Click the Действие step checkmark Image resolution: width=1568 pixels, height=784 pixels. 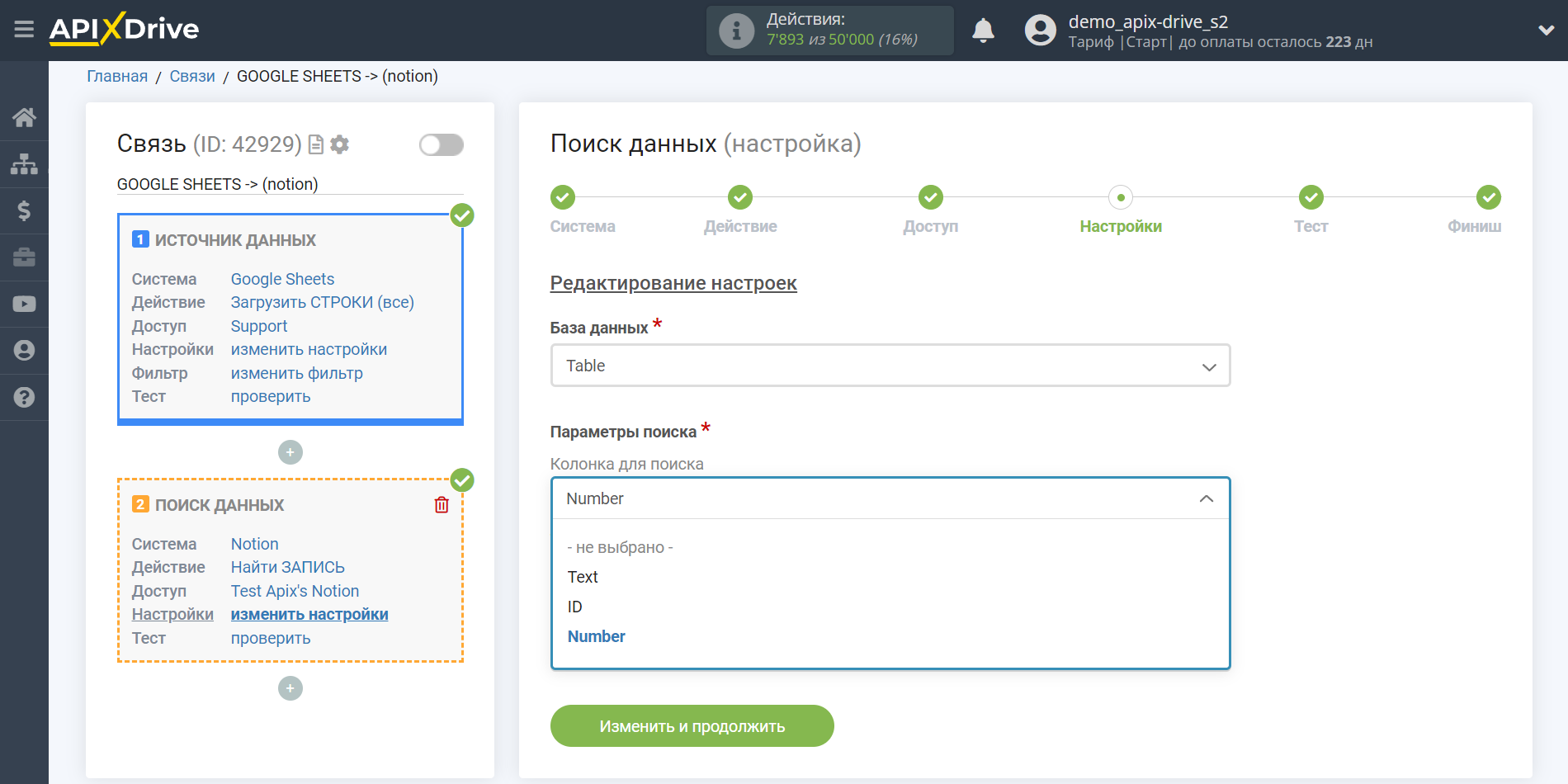coord(740,197)
